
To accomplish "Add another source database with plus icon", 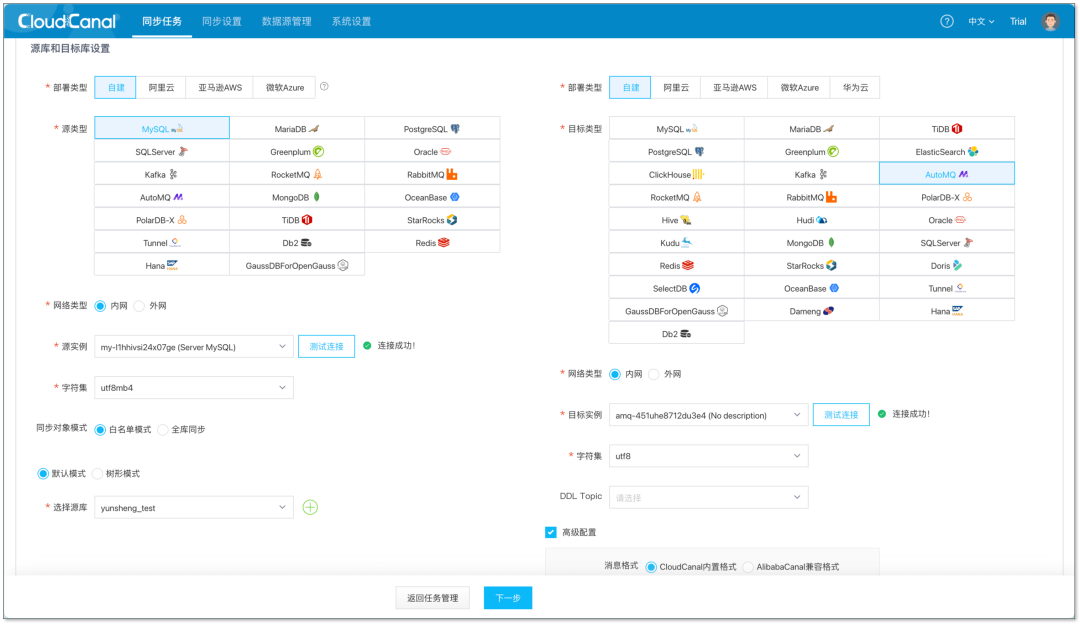I will pyautogui.click(x=310, y=508).
